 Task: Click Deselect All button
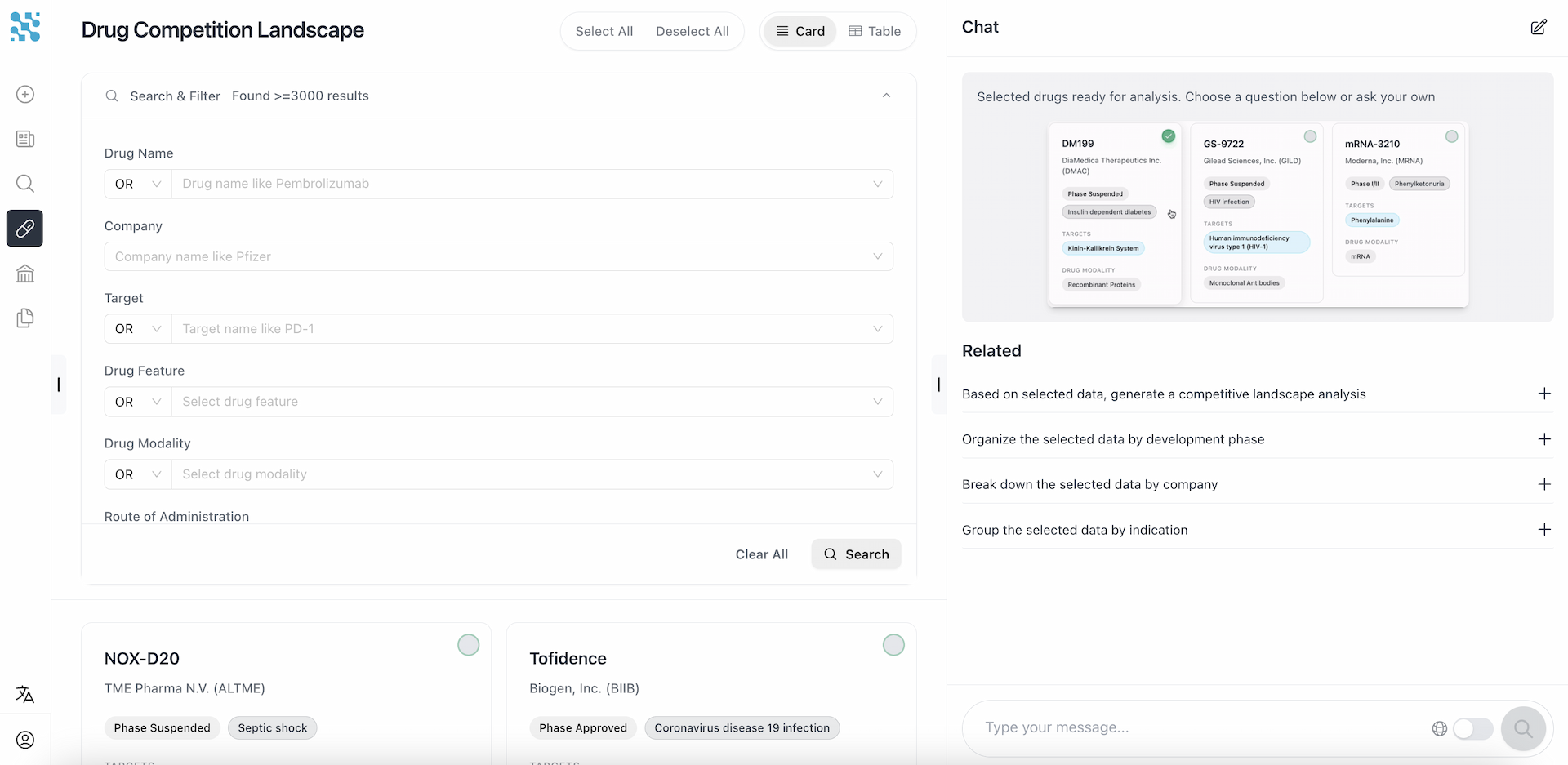pyautogui.click(x=693, y=31)
